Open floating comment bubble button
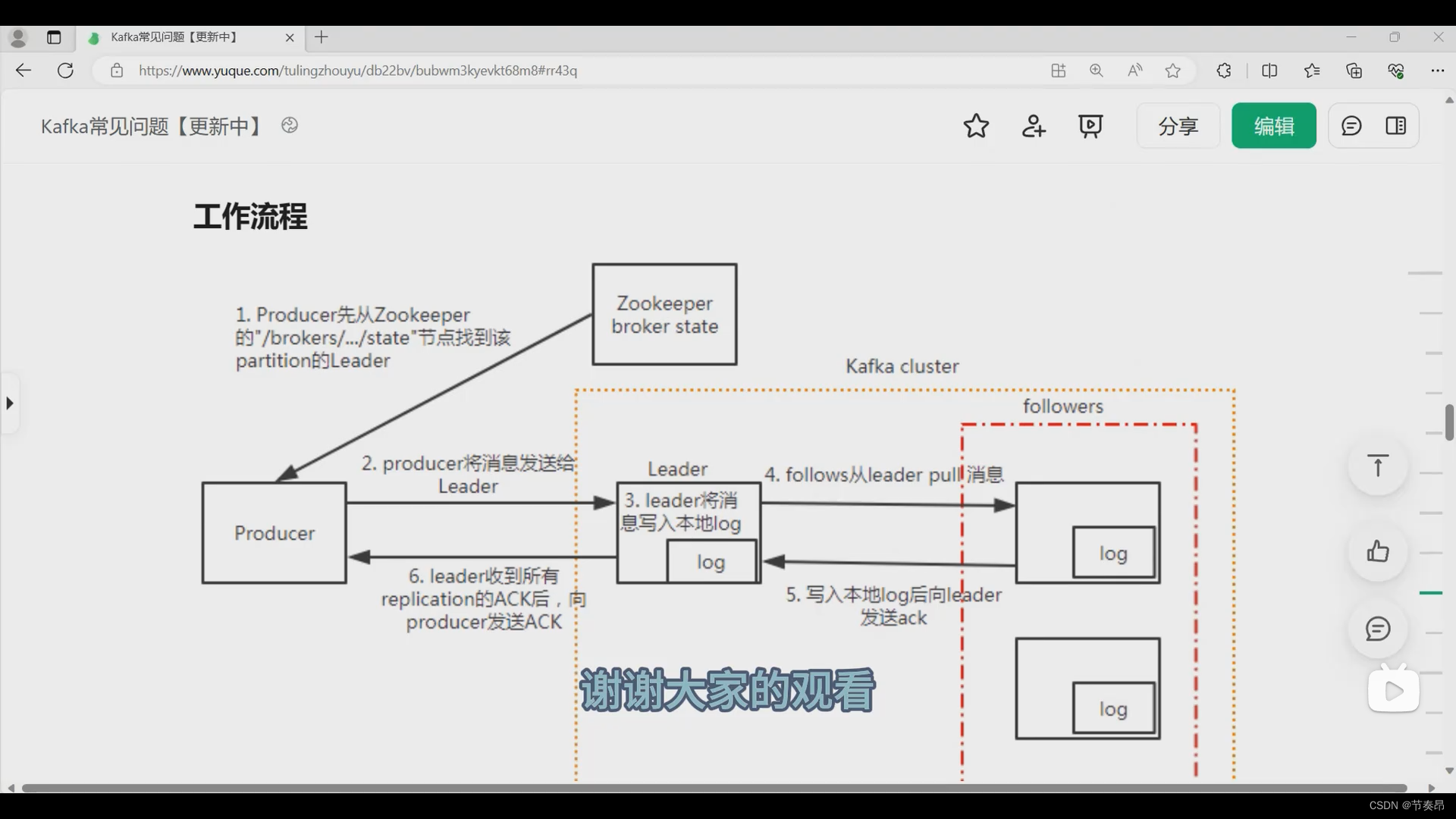Viewport: 1456px width, 819px height. pyautogui.click(x=1378, y=629)
